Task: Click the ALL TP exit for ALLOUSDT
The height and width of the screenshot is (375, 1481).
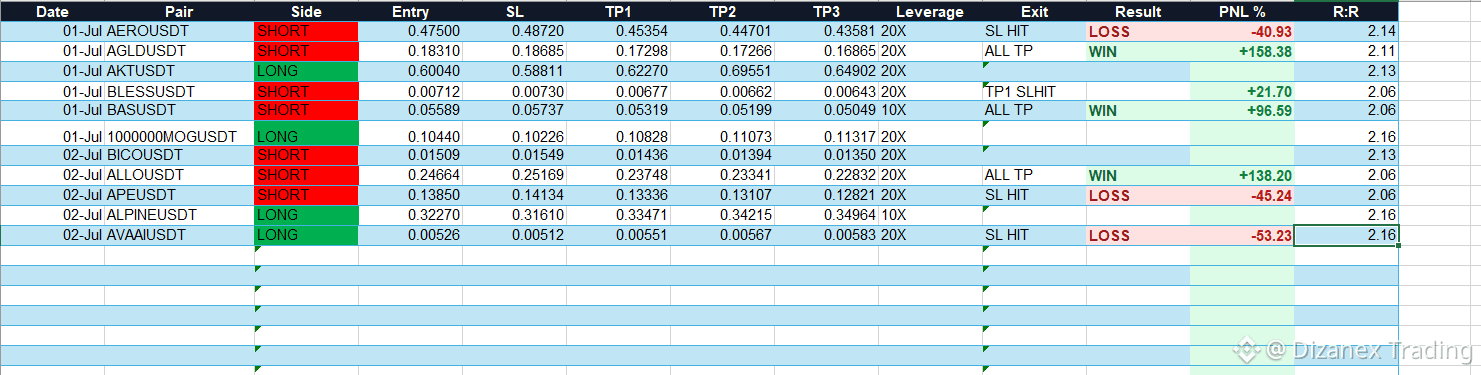Action: [x=1034, y=175]
